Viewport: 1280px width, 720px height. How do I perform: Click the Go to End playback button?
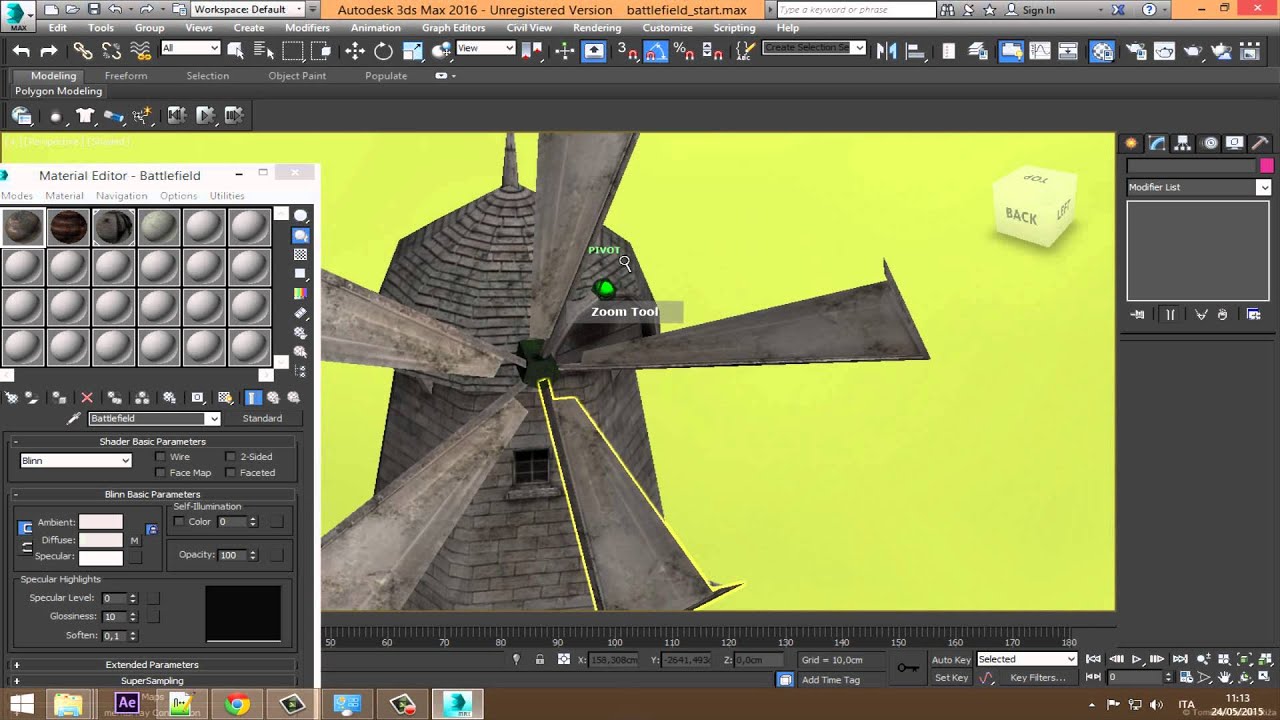[x=1180, y=659]
